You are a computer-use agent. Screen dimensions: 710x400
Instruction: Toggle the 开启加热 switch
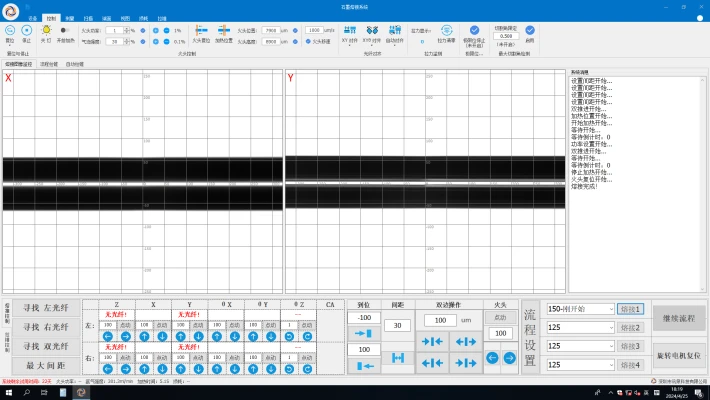click(65, 31)
